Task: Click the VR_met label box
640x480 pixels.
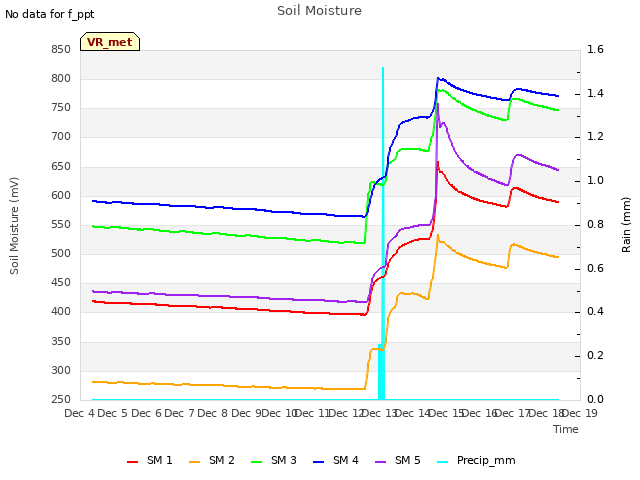Action: [x=110, y=42]
